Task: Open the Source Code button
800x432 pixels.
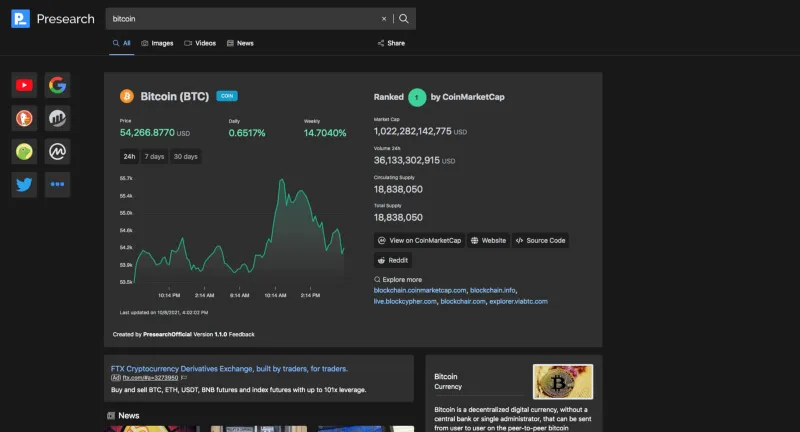Action: click(x=540, y=241)
